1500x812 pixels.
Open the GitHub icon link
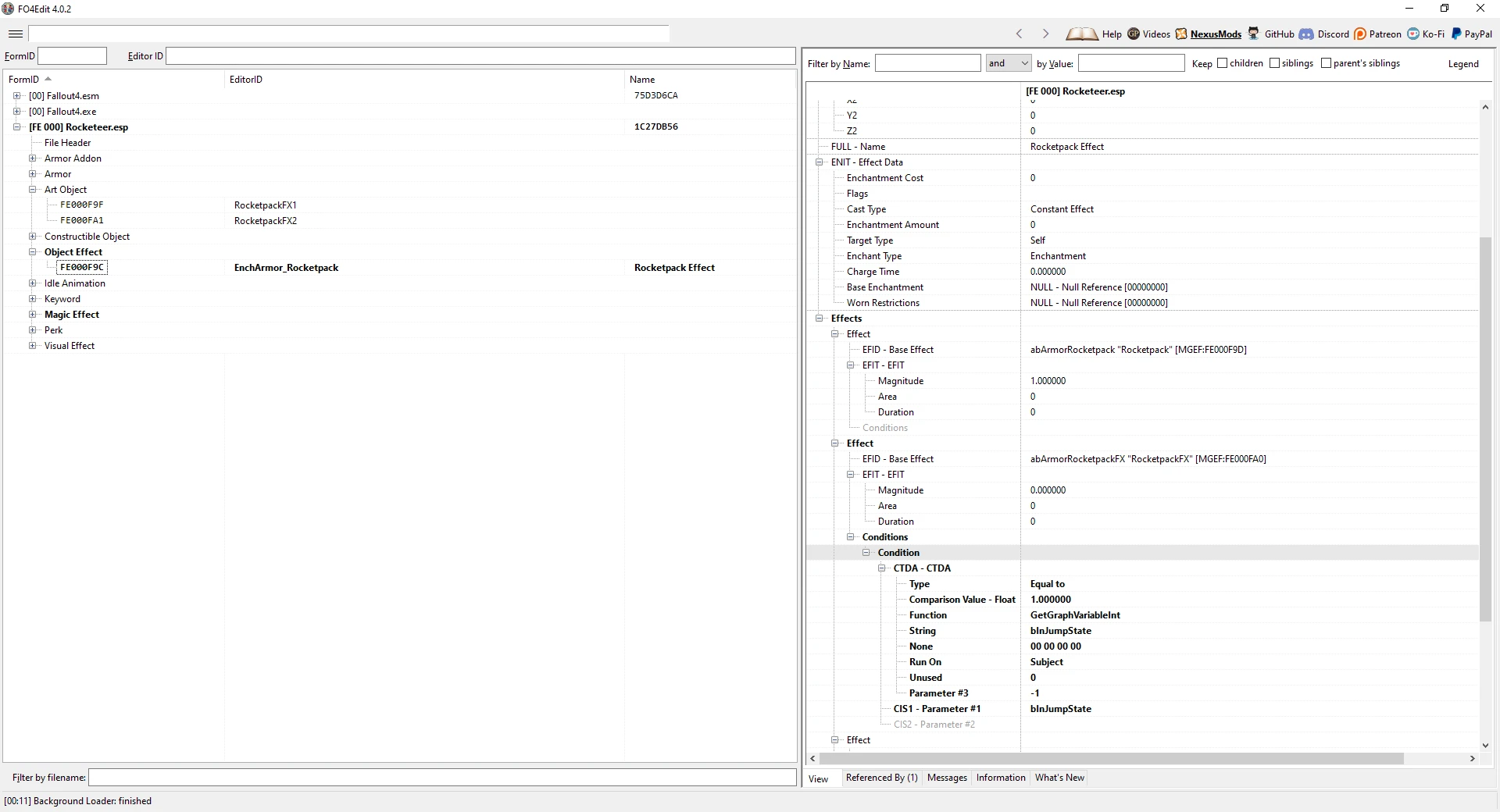click(1253, 34)
